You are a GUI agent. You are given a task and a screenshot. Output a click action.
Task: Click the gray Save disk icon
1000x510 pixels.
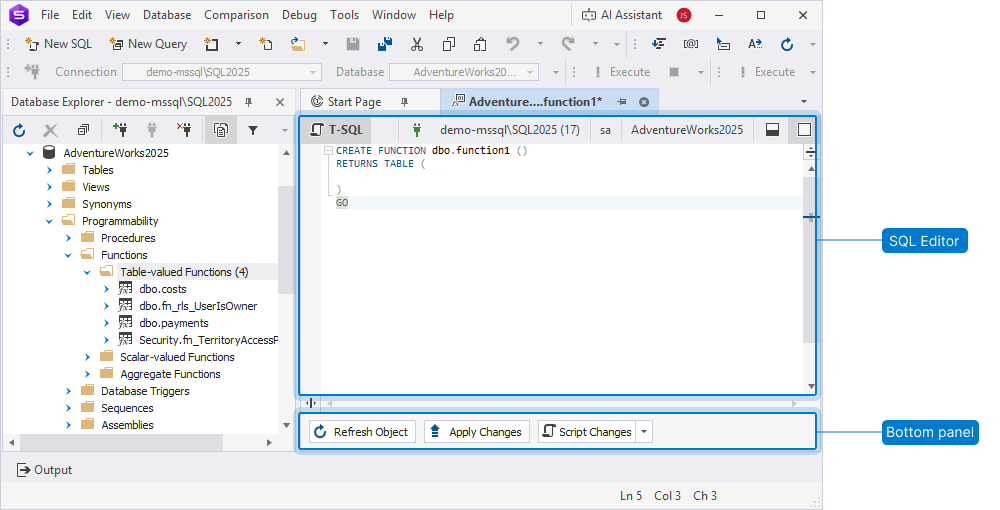click(353, 44)
